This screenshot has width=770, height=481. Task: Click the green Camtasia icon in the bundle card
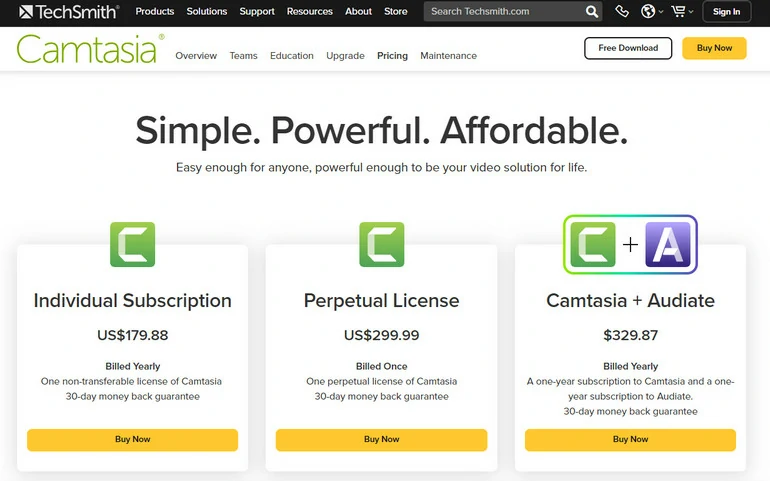coord(593,244)
